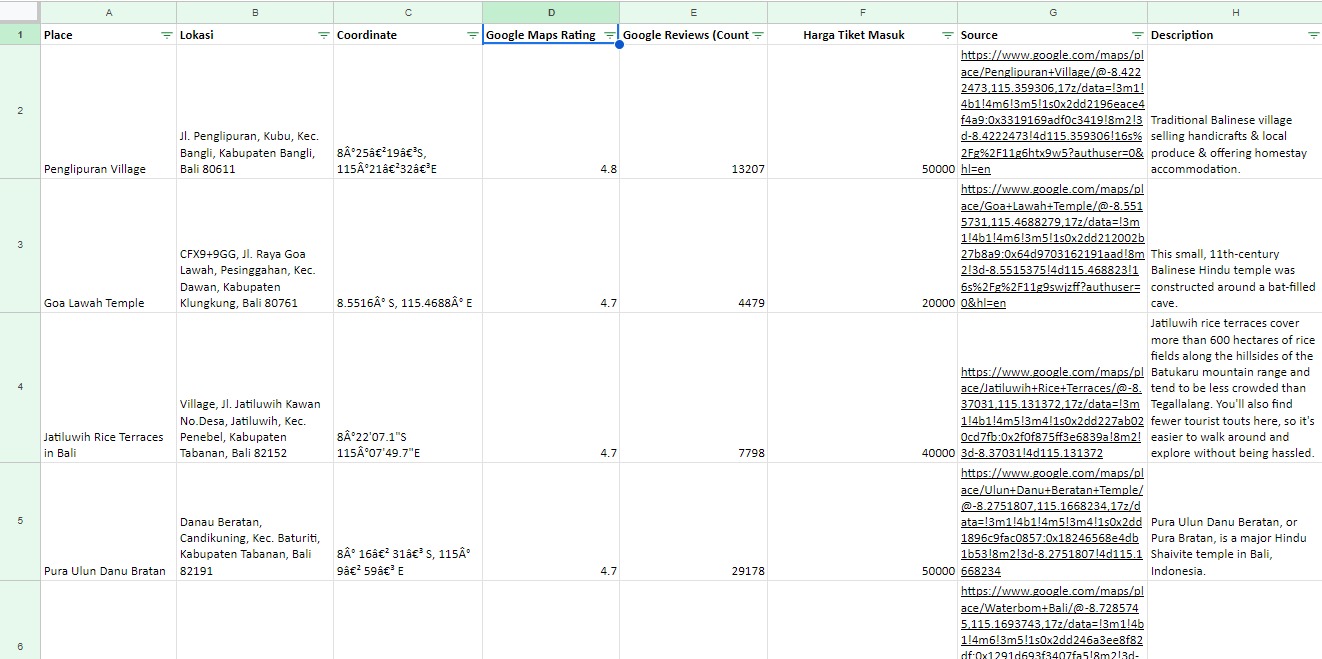The width and height of the screenshot is (1322, 659).
Task: Select rating 4.8 for Penglipuran Village
Action: coord(551,112)
